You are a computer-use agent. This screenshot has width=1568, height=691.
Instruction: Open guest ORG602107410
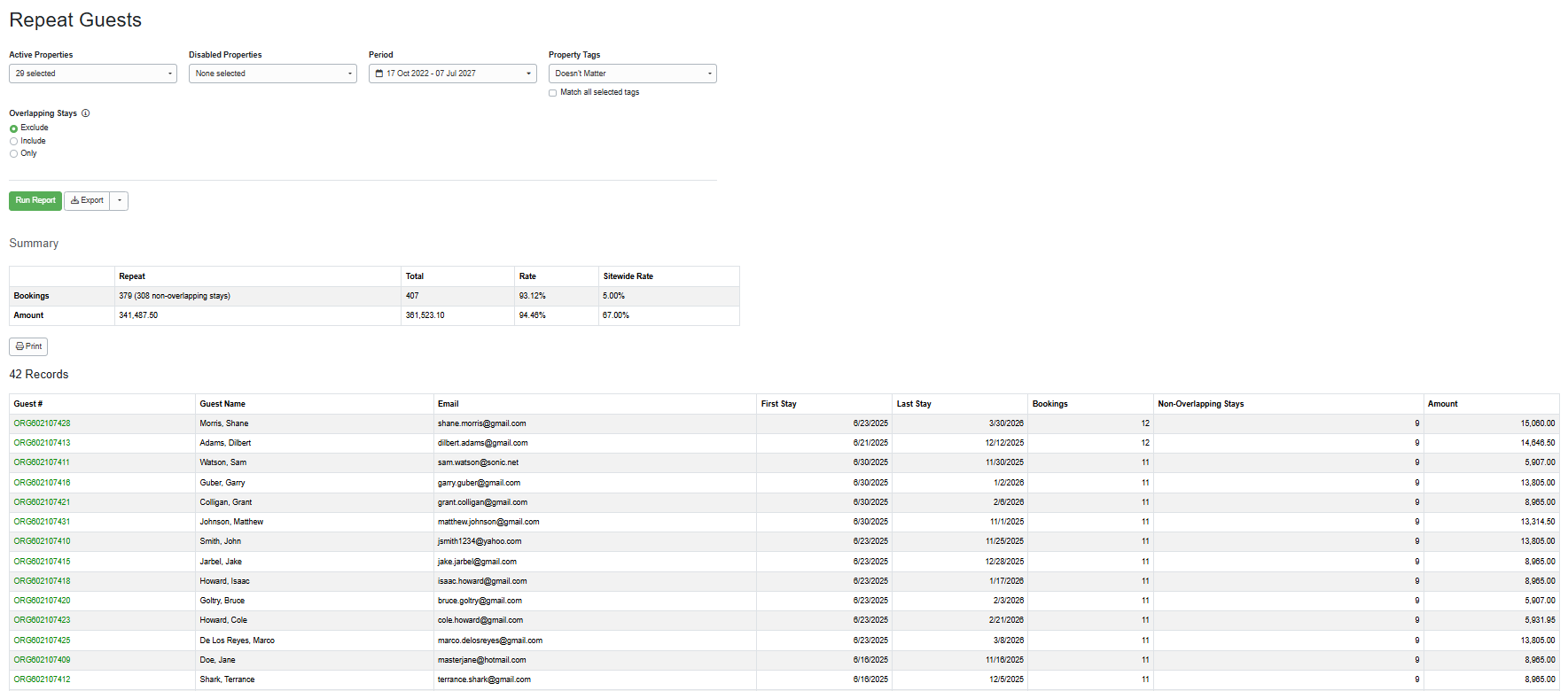point(42,541)
